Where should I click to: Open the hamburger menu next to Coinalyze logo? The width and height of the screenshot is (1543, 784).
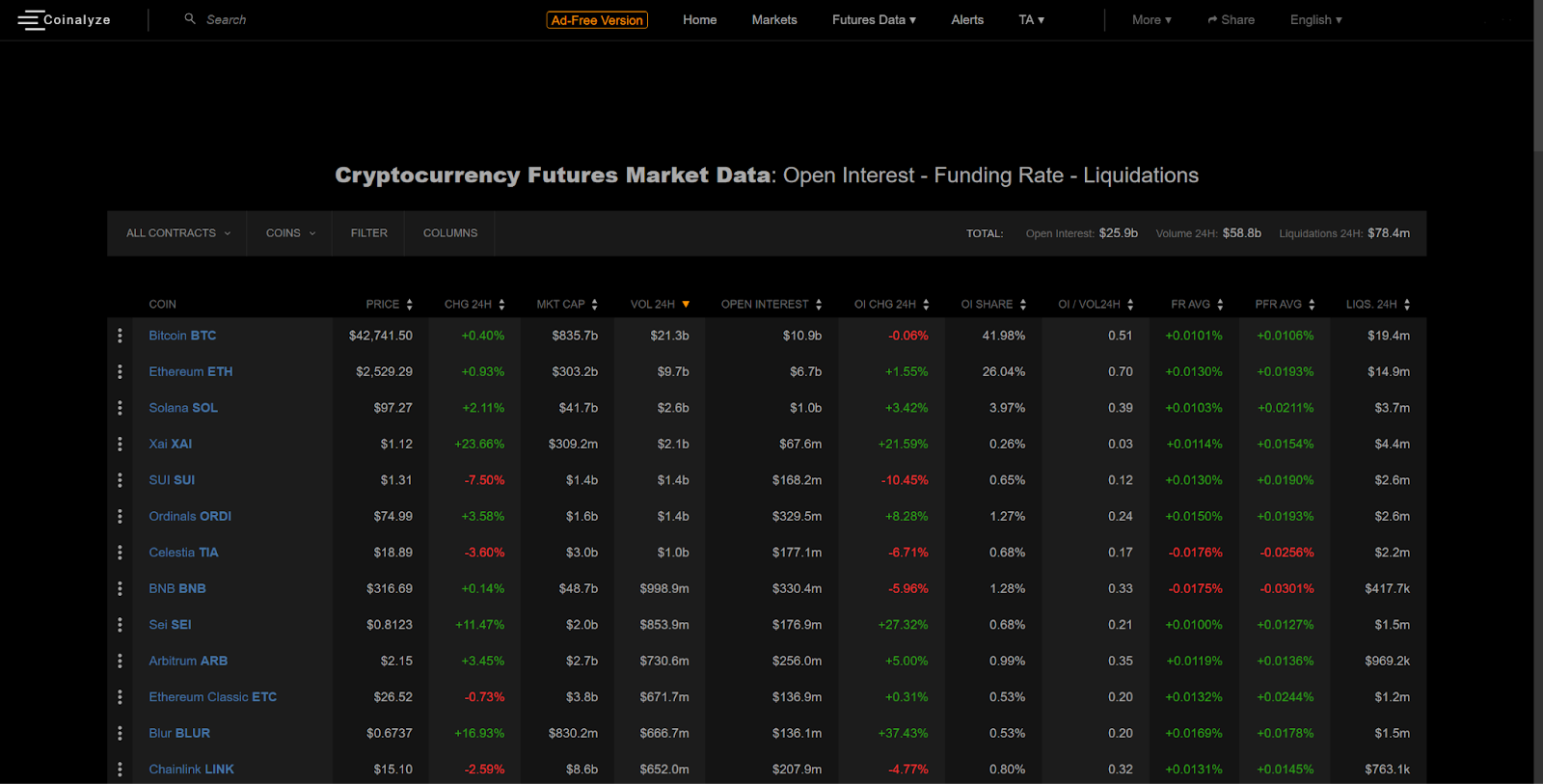[31, 19]
